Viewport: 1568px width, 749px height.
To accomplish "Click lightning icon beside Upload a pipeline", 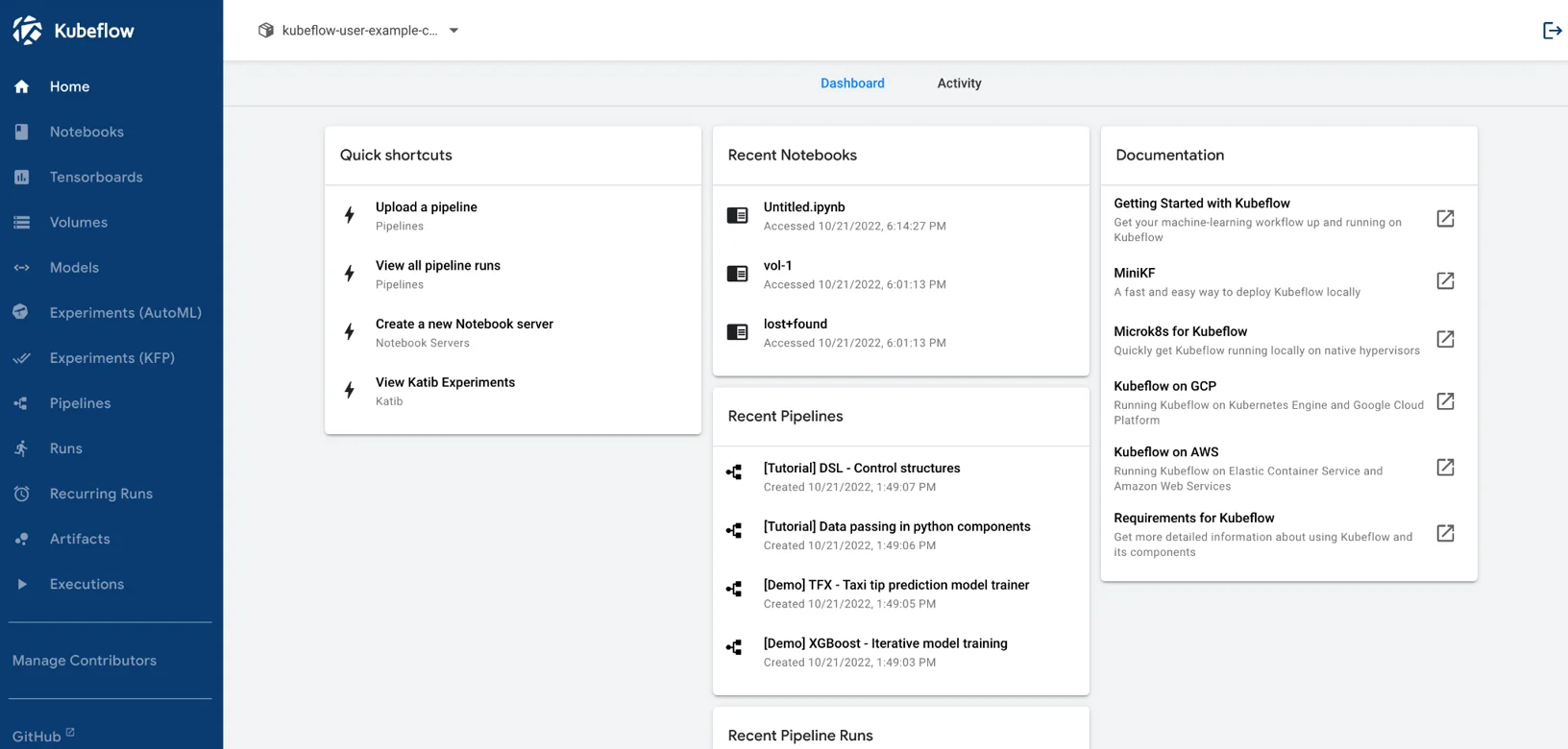I will pyautogui.click(x=350, y=215).
